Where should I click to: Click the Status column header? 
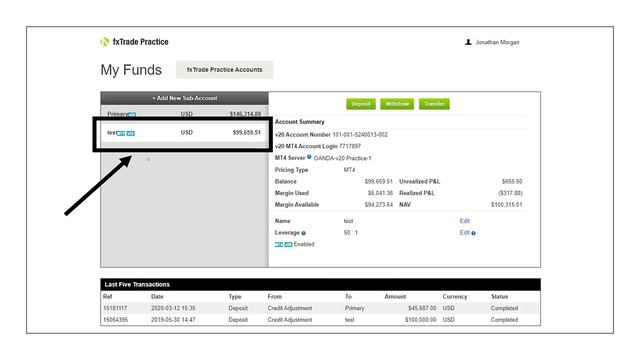pyautogui.click(x=500, y=297)
